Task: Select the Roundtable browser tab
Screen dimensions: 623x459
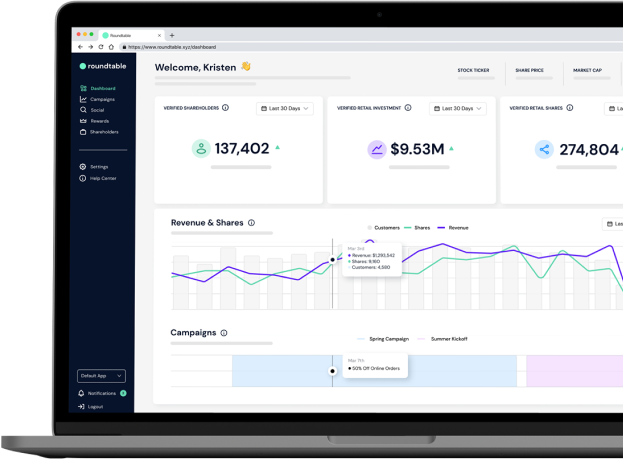Action: [132, 35]
